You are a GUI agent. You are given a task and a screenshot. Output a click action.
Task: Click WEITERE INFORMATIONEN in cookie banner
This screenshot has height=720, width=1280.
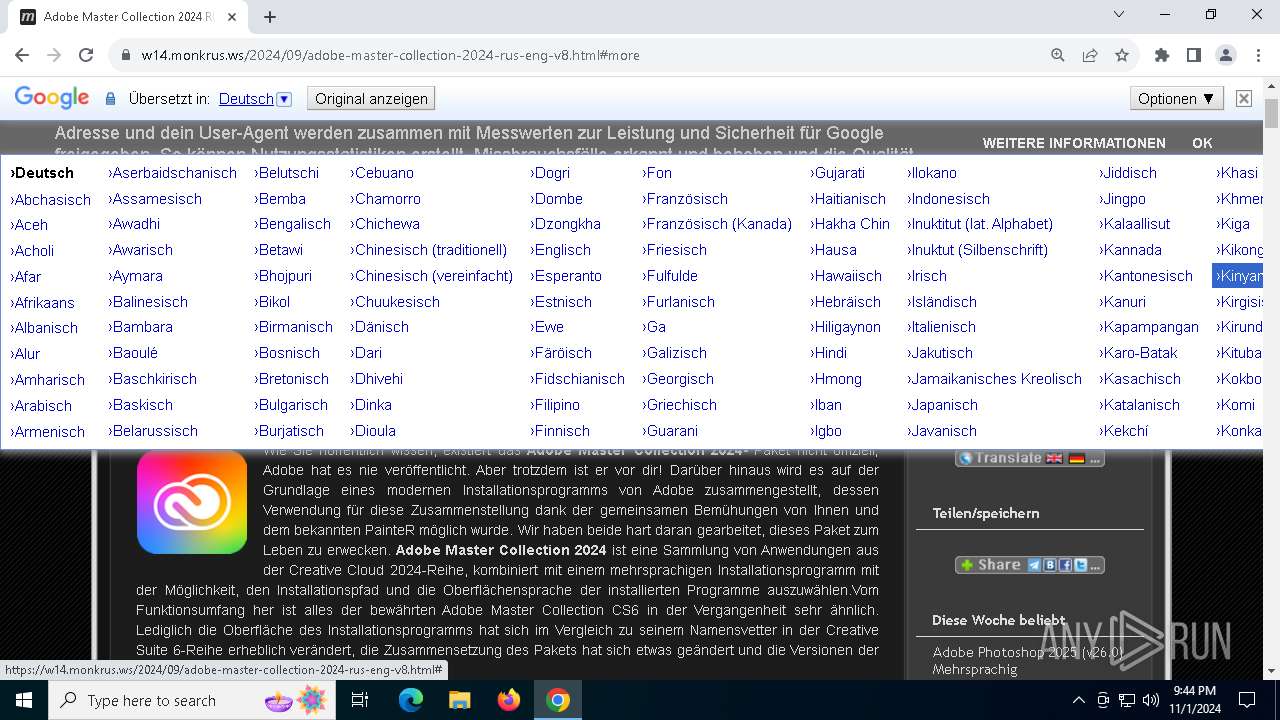click(x=1074, y=143)
